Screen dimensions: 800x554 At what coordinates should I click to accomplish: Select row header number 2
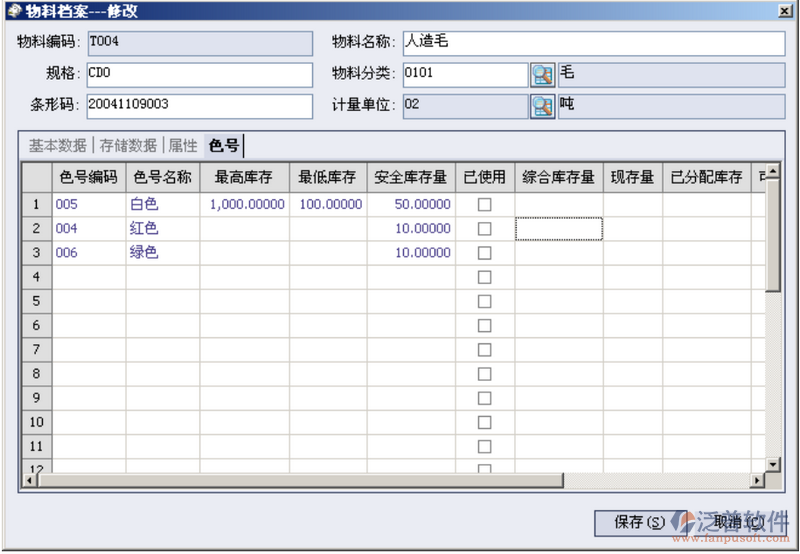(37, 229)
